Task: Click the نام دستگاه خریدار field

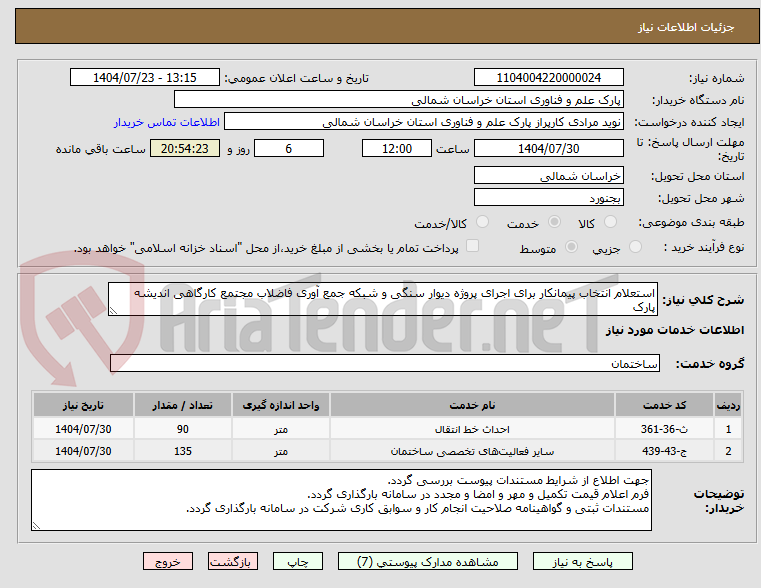Action: coord(399,100)
